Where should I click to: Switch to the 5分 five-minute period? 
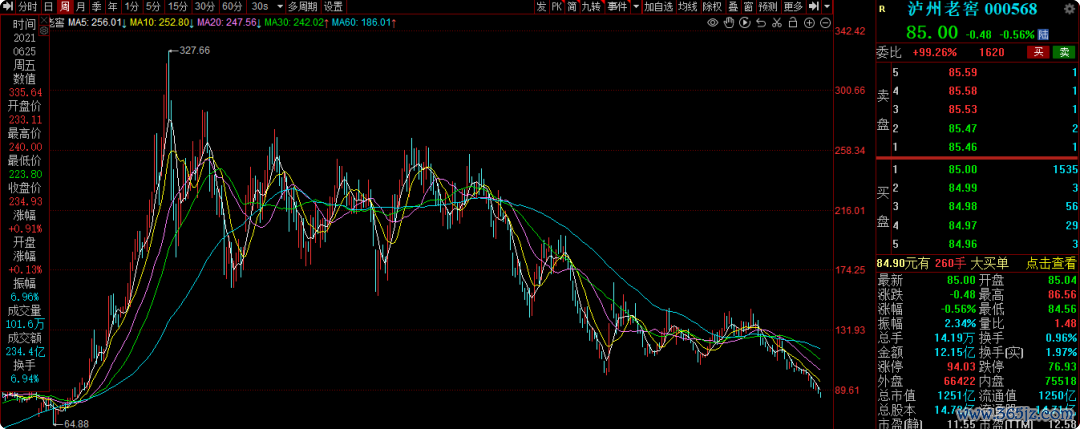point(154,7)
